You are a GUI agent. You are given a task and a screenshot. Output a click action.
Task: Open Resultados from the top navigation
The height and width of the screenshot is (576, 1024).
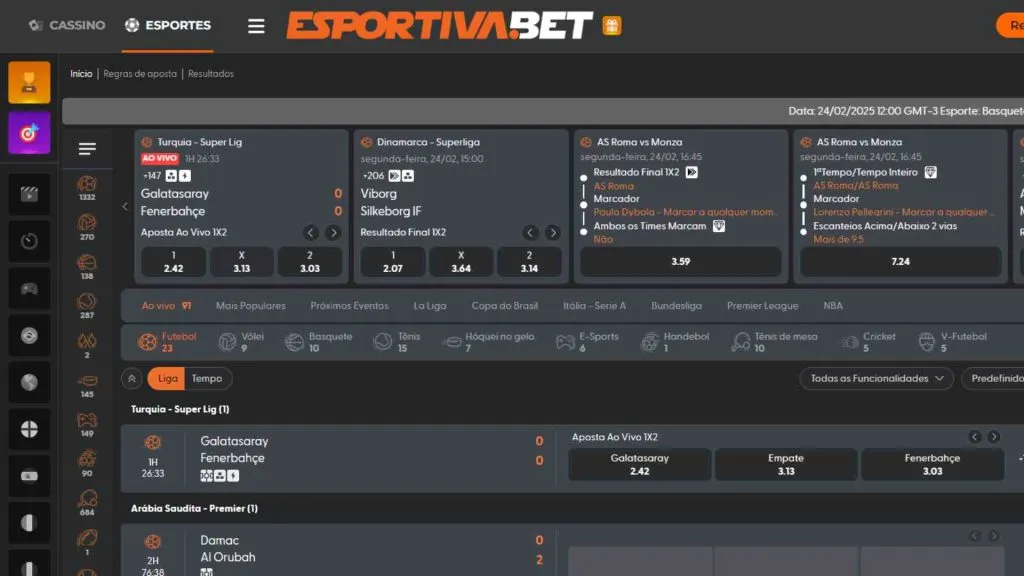pyautogui.click(x=210, y=73)
